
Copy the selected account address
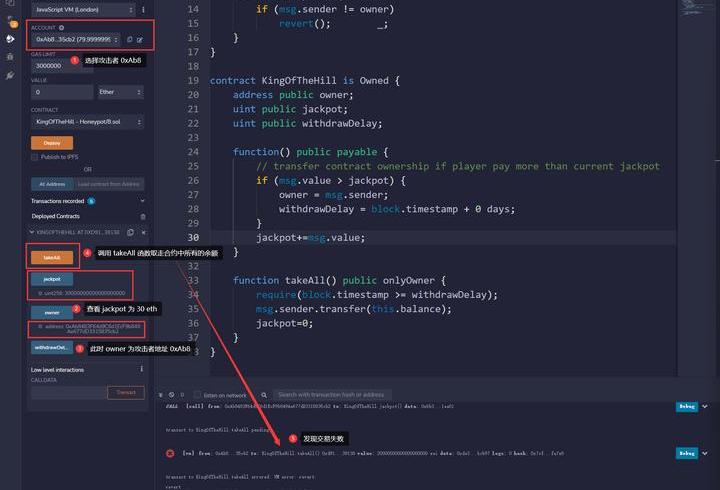pyautogui.click(x=129, y=40)
